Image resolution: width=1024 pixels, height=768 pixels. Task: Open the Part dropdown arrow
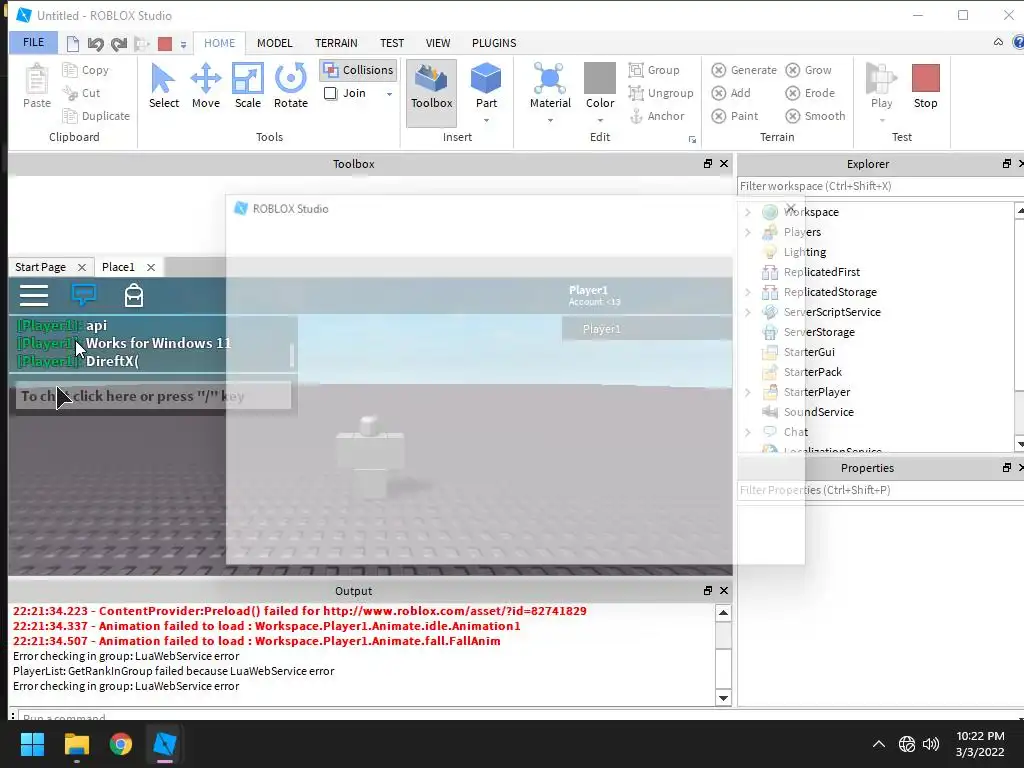click(487, 120)
